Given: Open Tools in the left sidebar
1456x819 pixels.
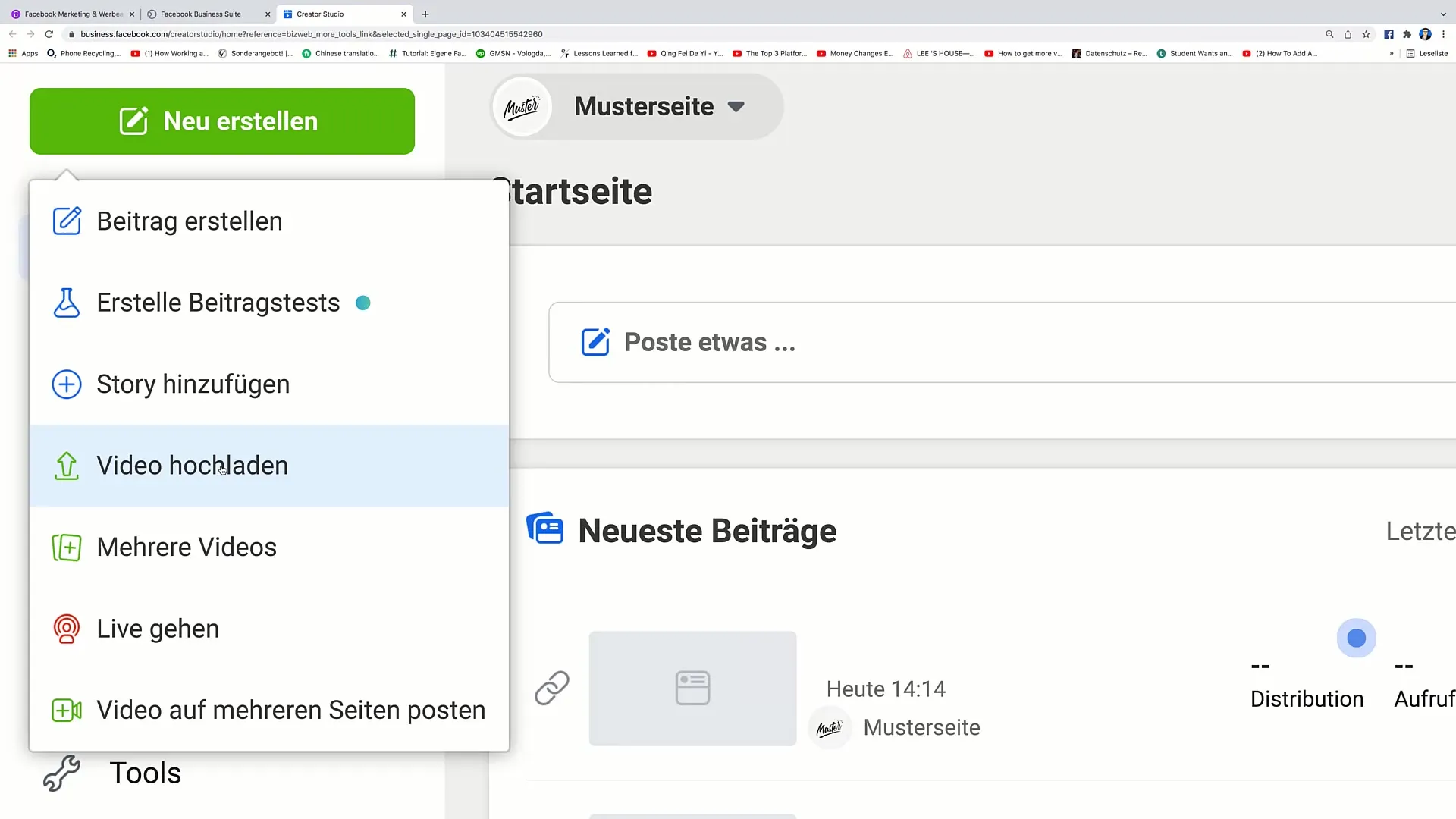Looking at the screenshot, I should click(146, 773).
